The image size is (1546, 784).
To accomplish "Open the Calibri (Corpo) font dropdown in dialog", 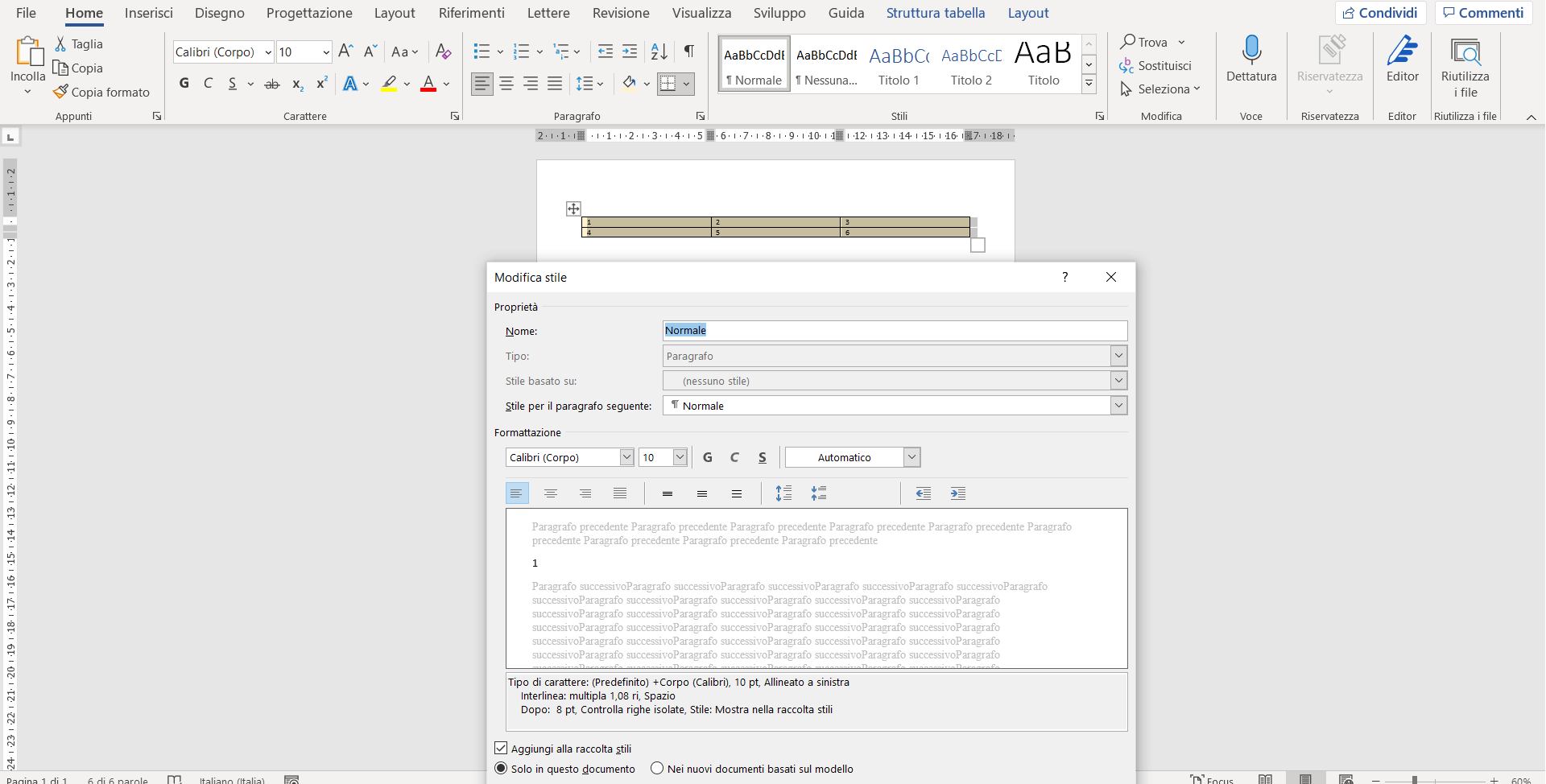I will tap(626, 457).
